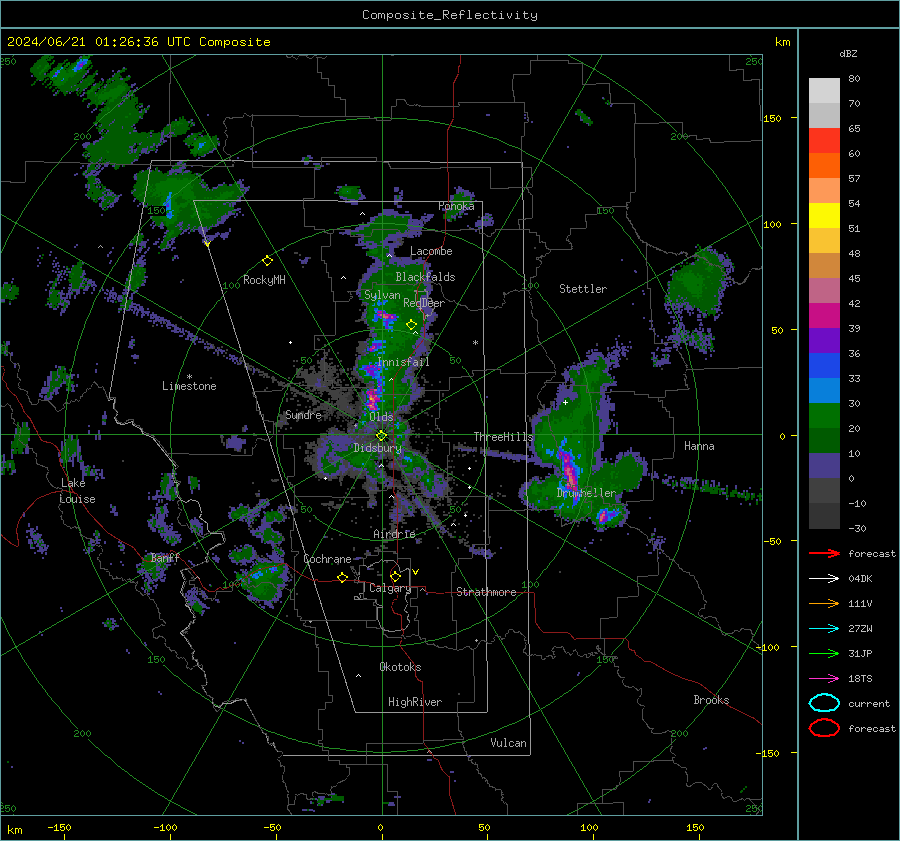The width and height of the screenshot is (900, 841).
Task: Click the yellow V marker northeast of Calgary
Action: [416, 572]
